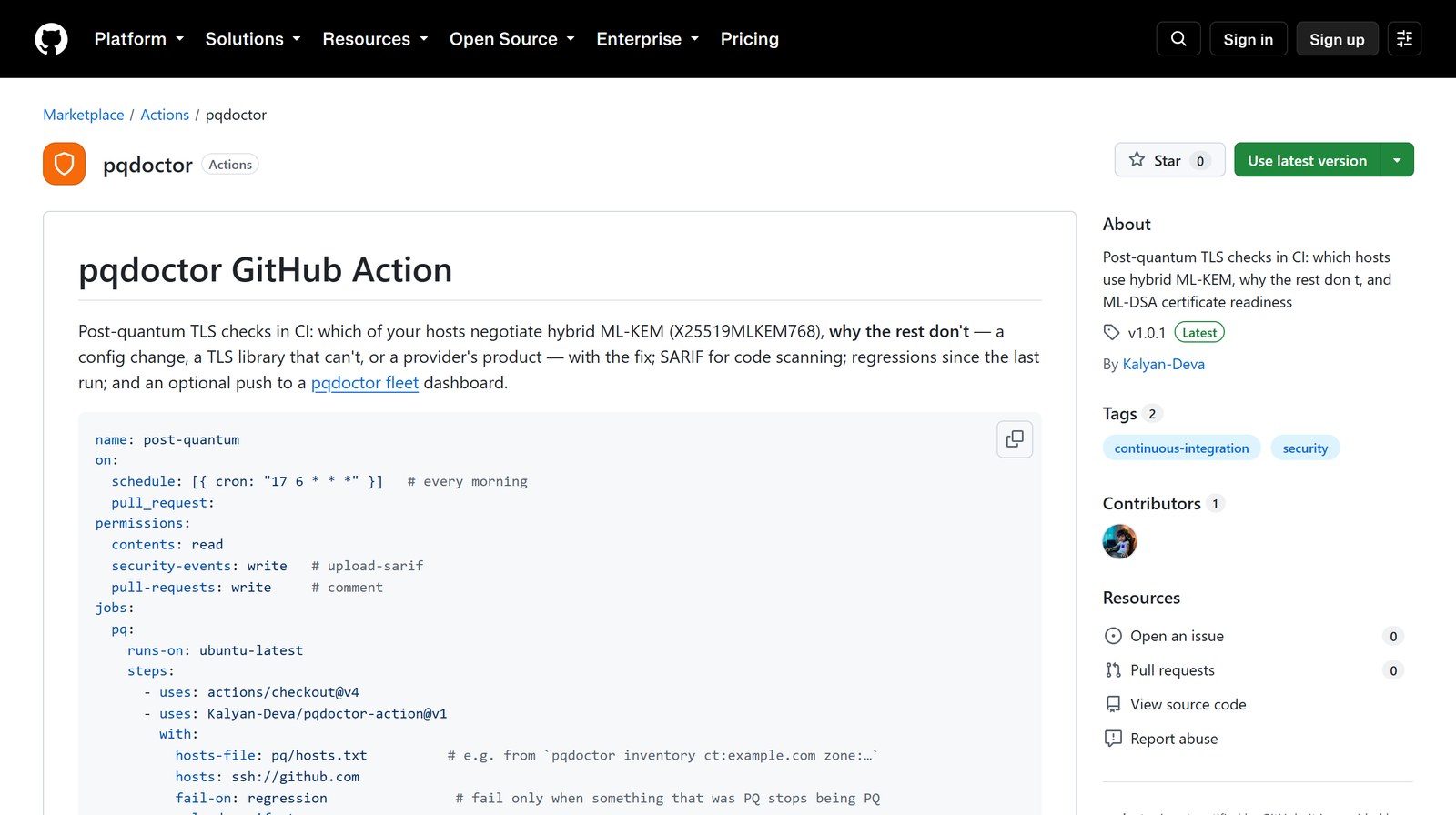Expand the Solutions menu

[253, 39]
